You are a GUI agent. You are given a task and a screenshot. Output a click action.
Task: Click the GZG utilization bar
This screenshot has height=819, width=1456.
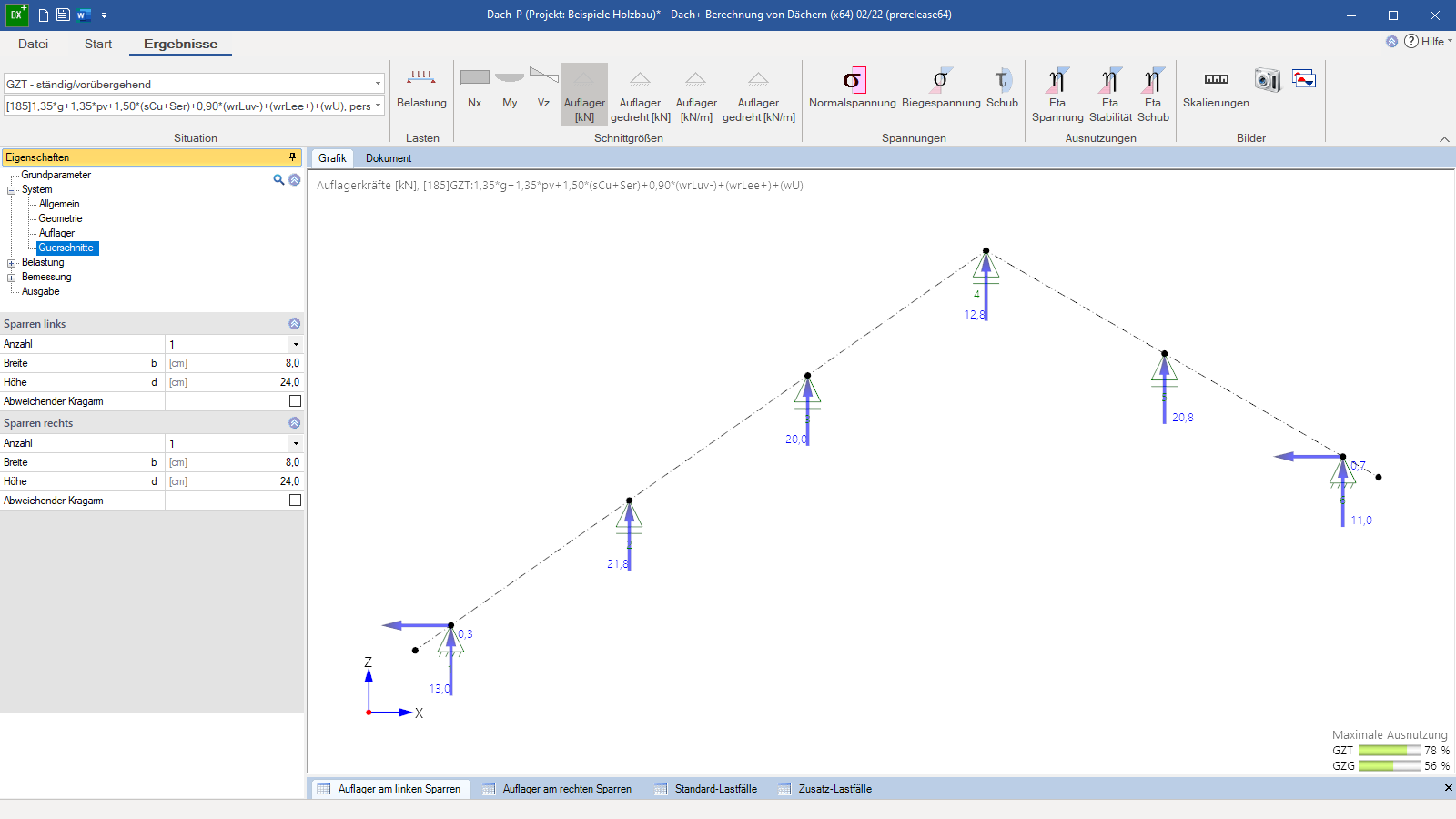(x=1389, y=766)
